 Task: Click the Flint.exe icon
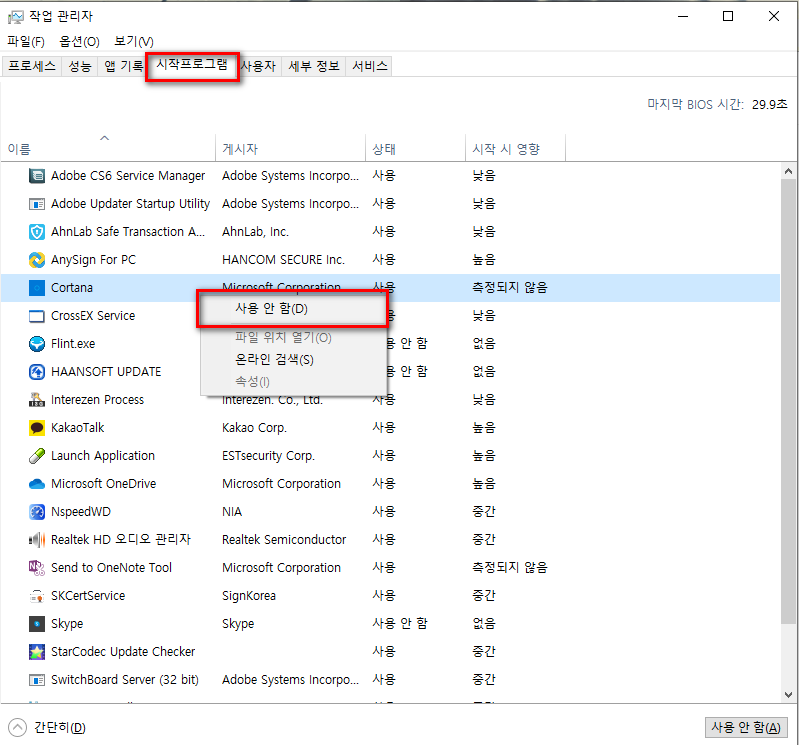coord(37,344)
